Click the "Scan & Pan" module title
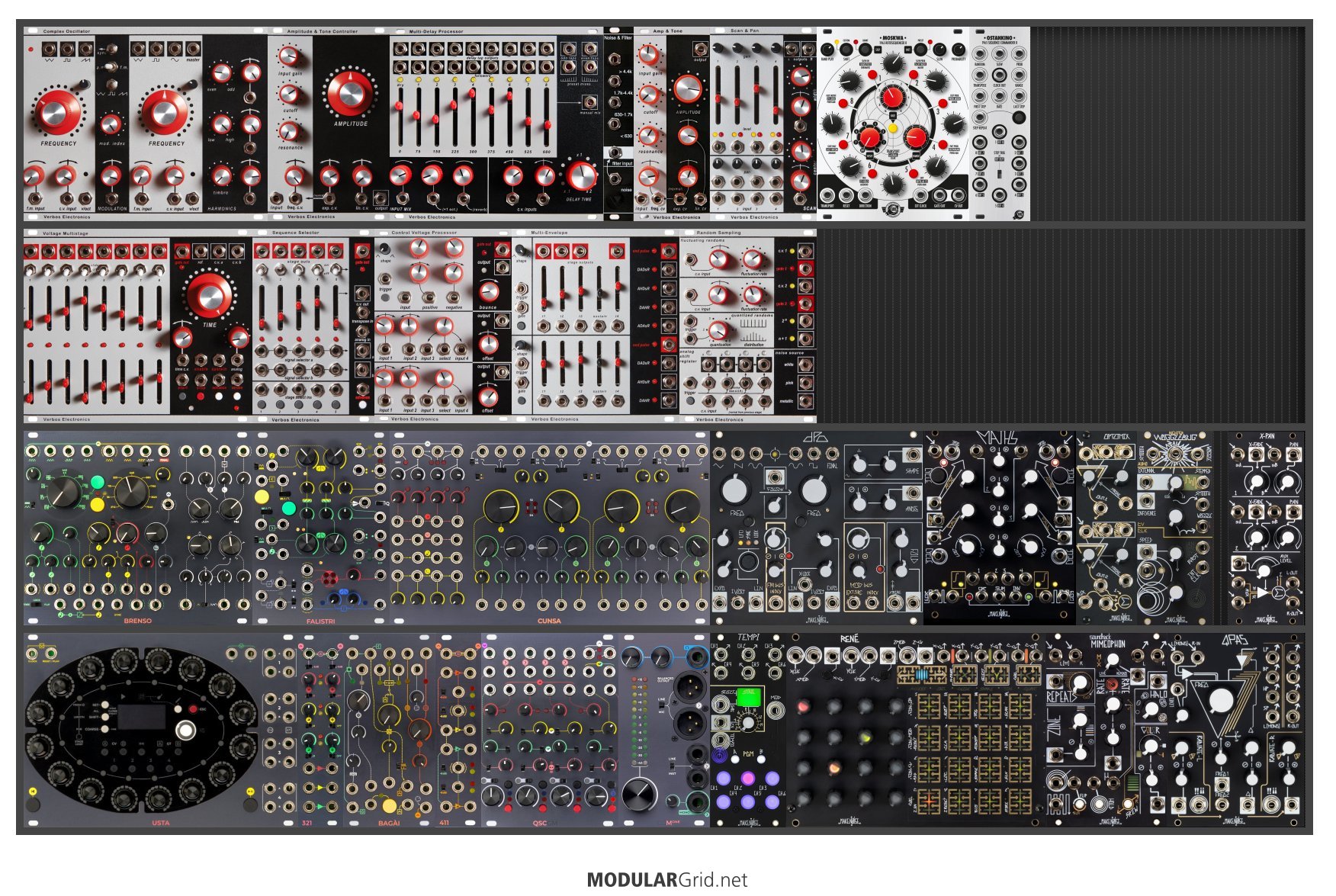Viewport: 1336px width, 896px height. pyautogui.click(x=745, y=31)
